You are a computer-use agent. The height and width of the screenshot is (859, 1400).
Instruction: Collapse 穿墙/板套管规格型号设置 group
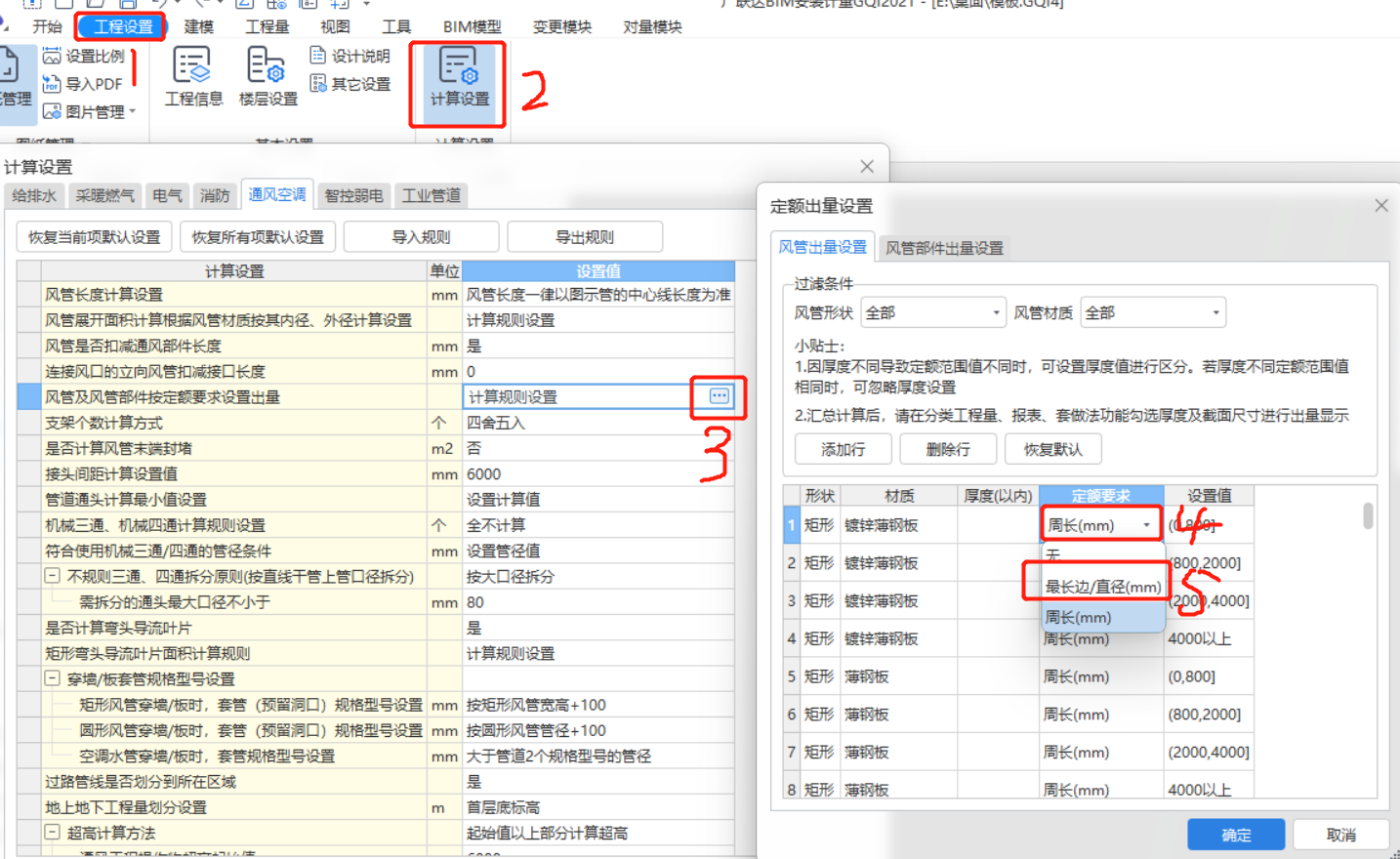(53, 678)
